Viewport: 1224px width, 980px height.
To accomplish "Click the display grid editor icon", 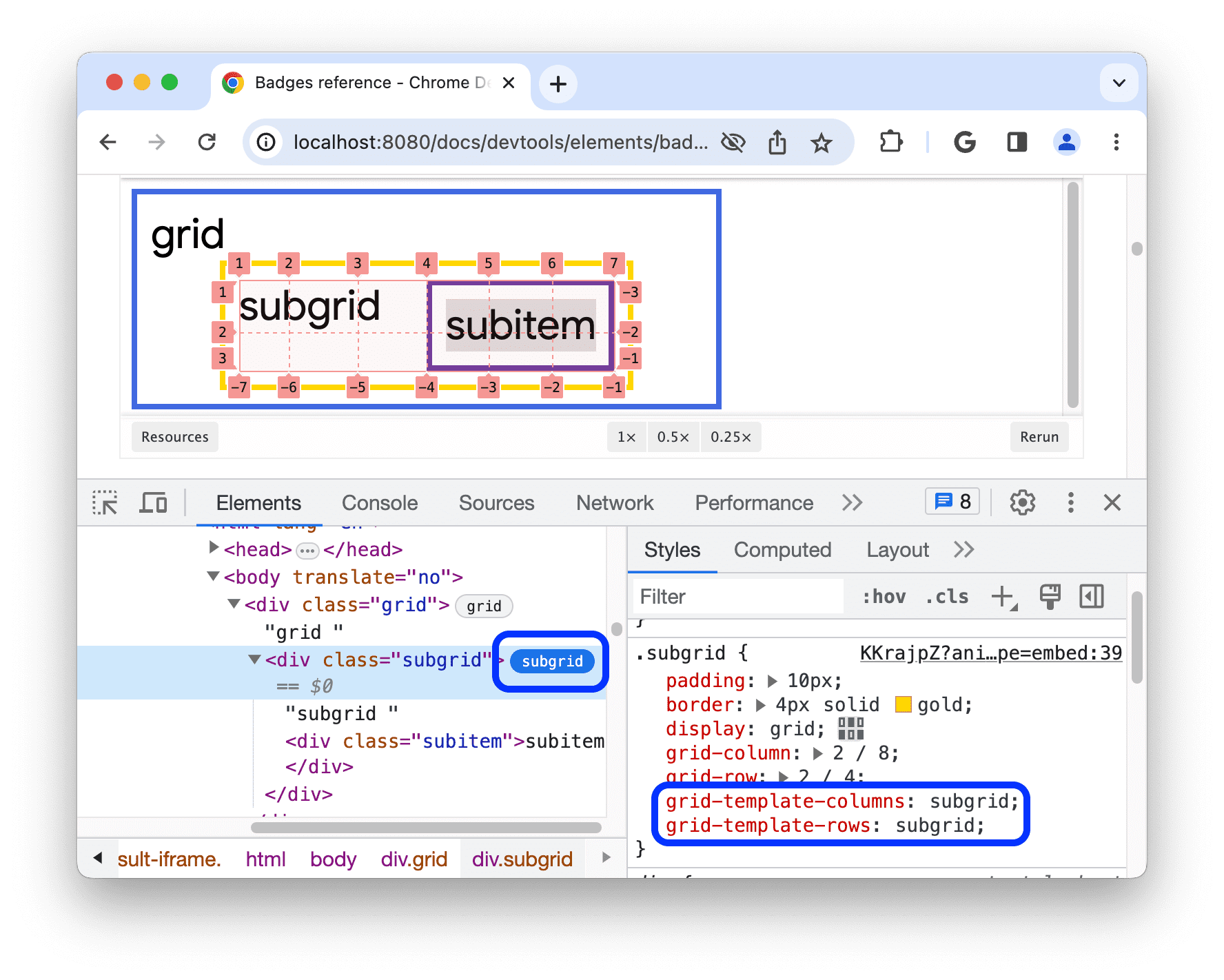I will (x=850, y=728).
